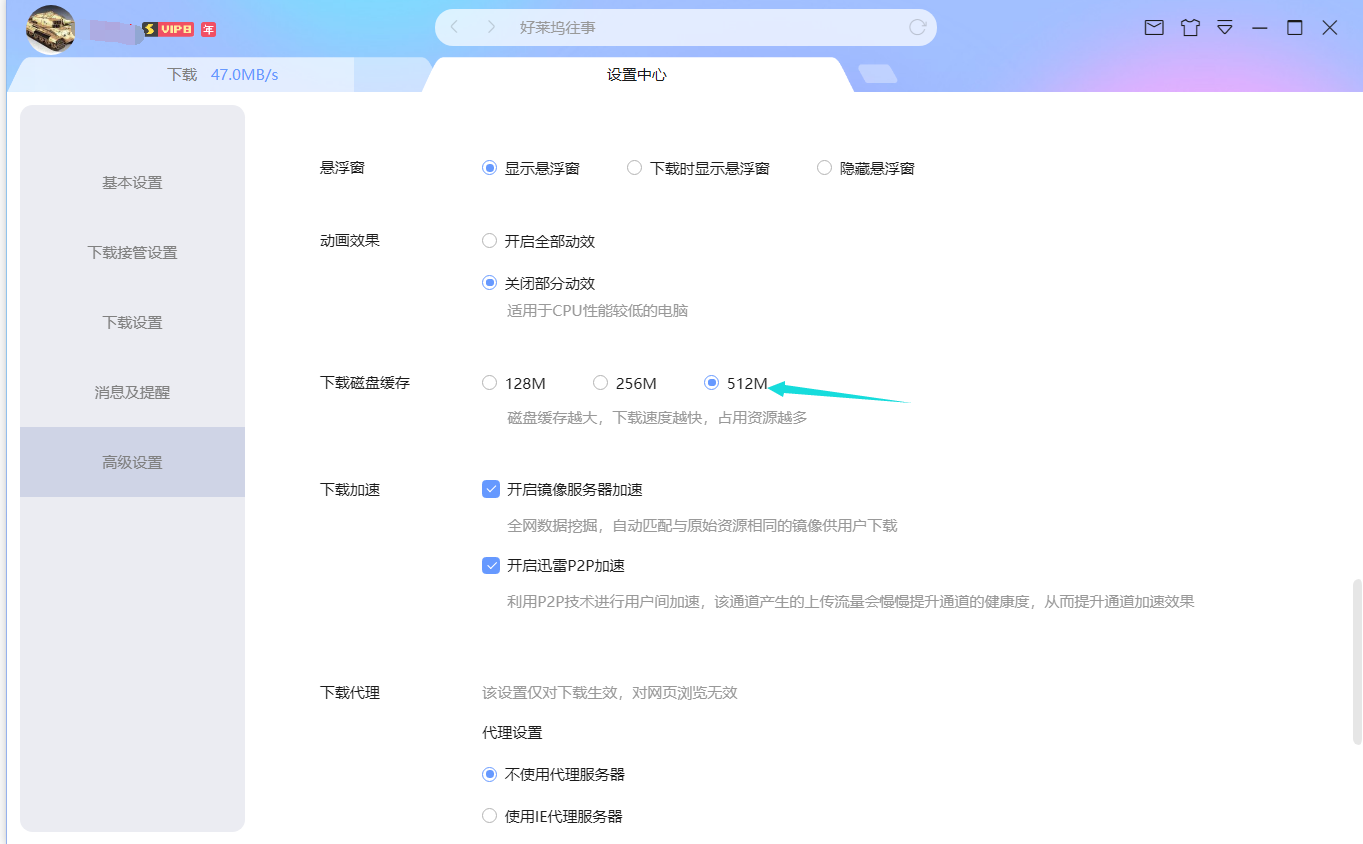Select the 256M disk cache option
1363x844 pixels.
[600, 382]
